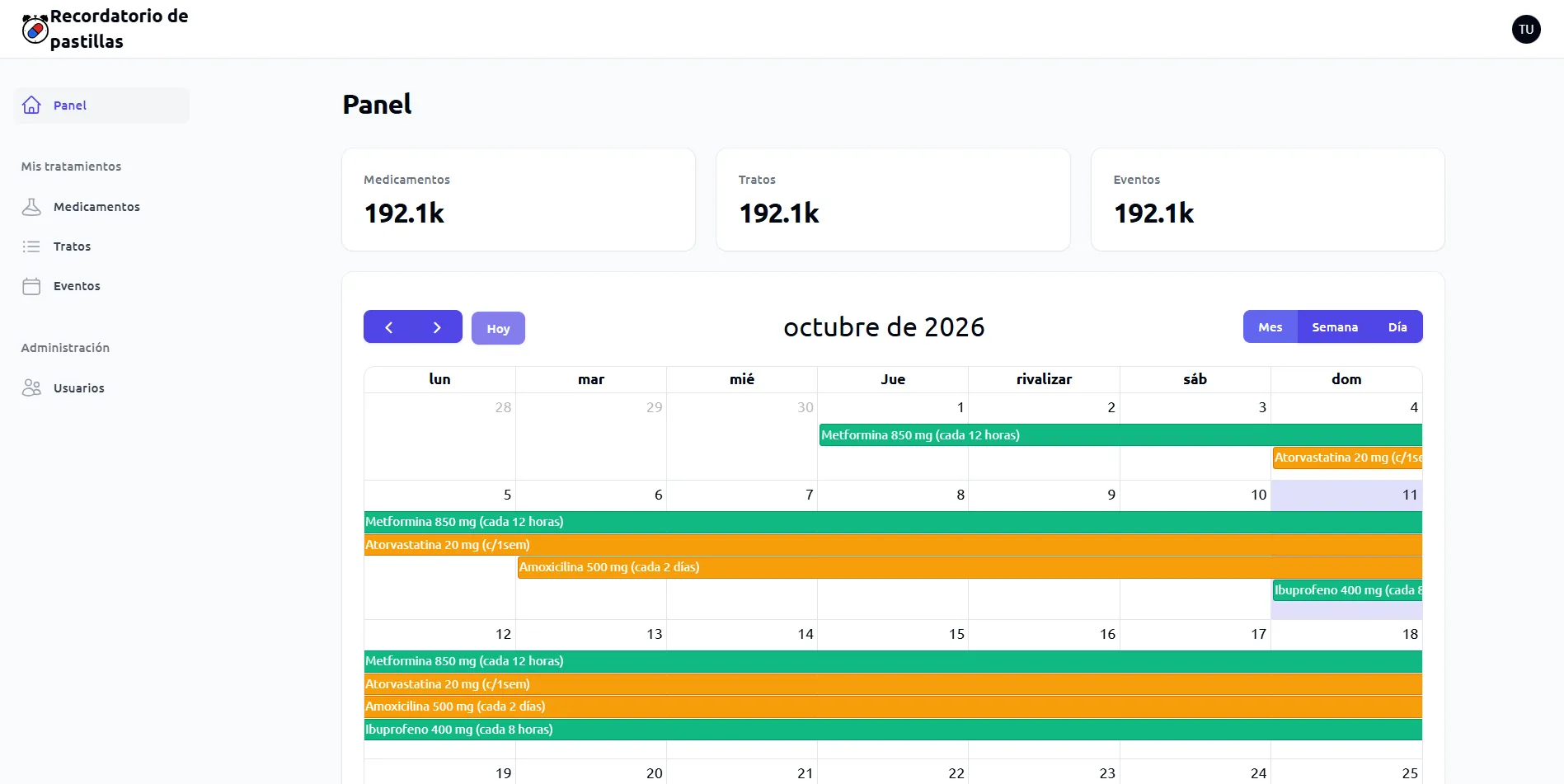Select the Ibuprofeno event in the October 12 week
Viewport: 1564px width, 784px height.
[x=893, y=730]
